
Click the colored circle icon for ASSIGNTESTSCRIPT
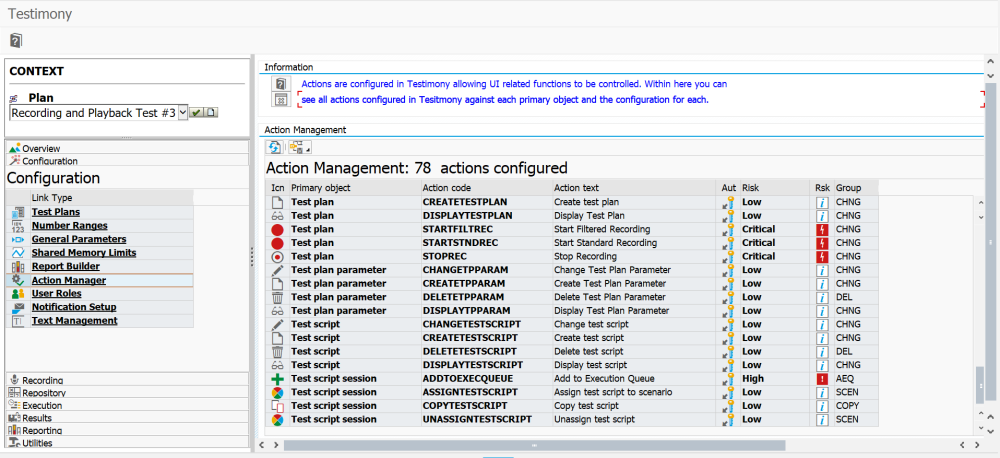point(277,392)
